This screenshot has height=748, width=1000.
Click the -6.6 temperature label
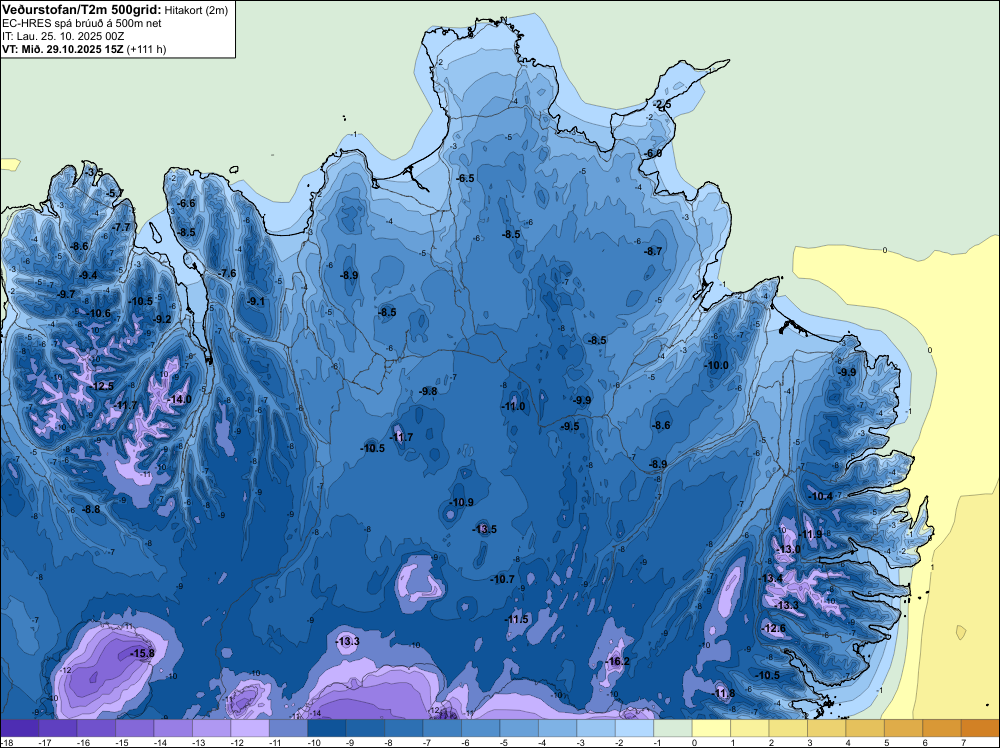point(186,203)
